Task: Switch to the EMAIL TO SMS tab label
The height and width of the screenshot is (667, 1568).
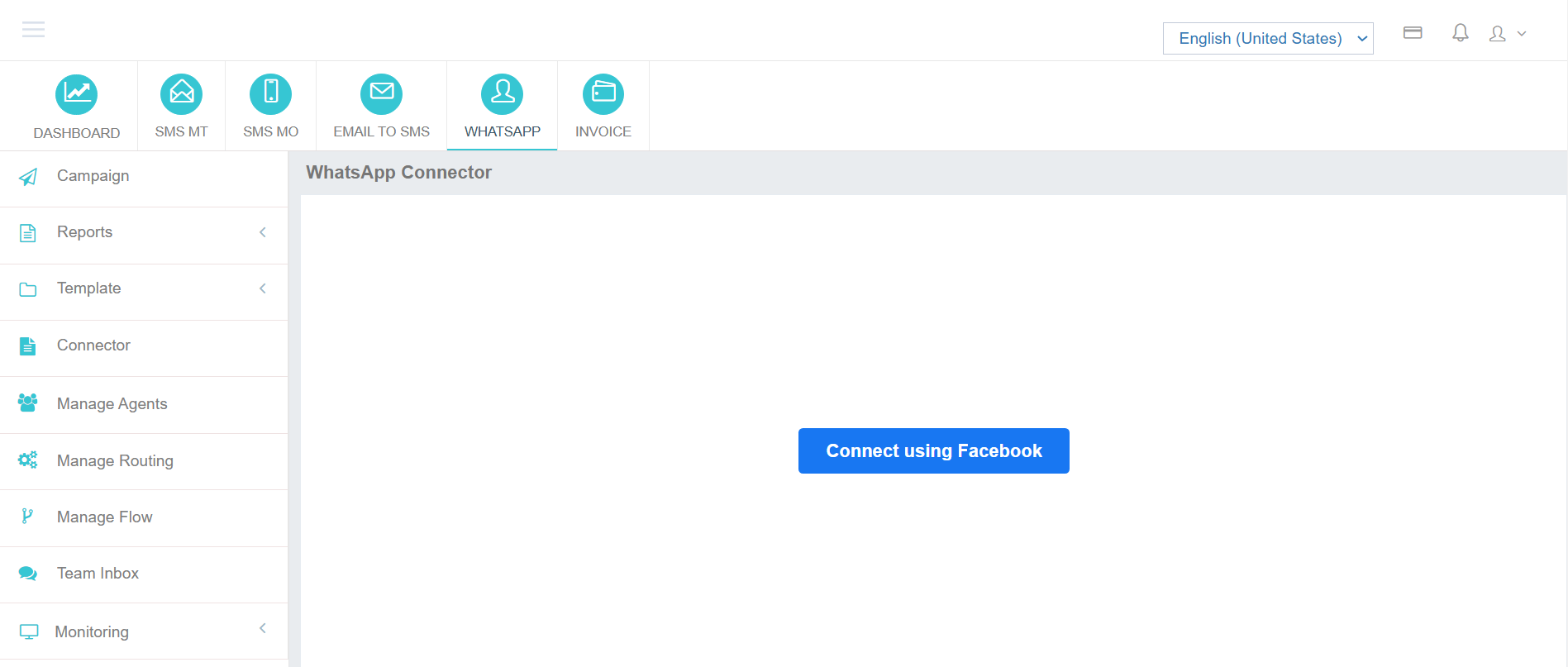Action: 382,131
